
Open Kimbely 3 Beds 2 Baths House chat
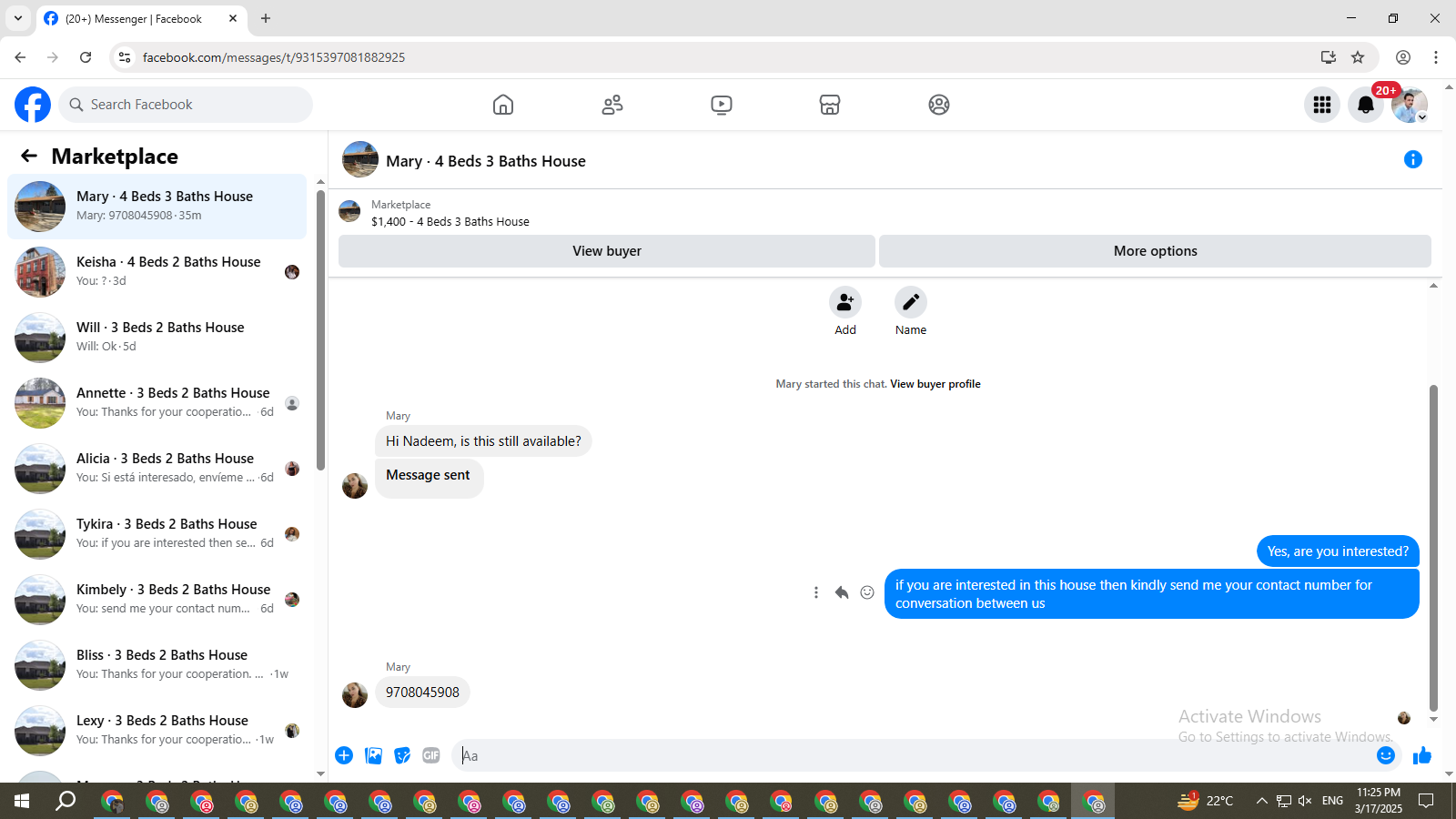pyautogui.click(x=157, y=600)
